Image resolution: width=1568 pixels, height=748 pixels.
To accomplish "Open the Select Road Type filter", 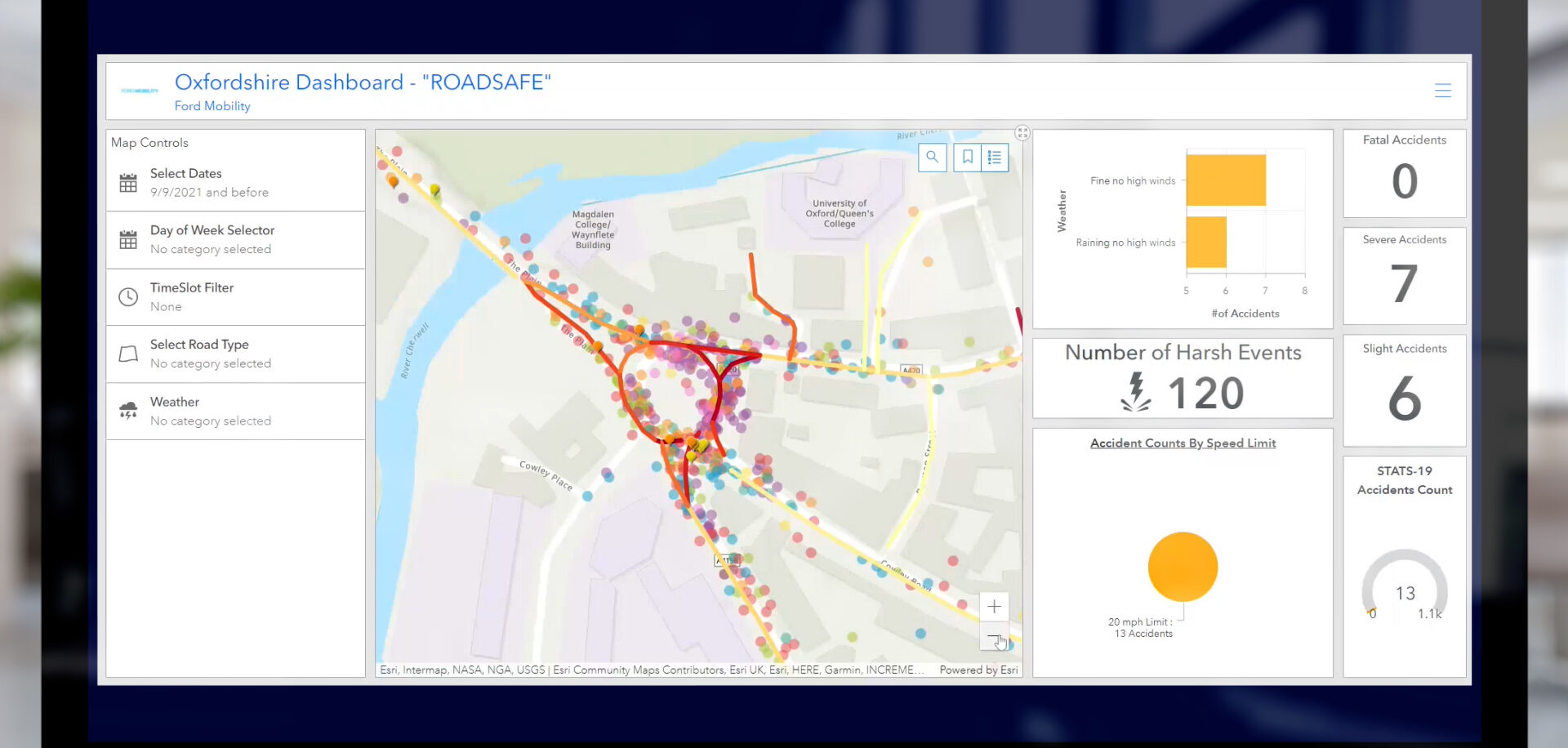I will click(235, 354).
